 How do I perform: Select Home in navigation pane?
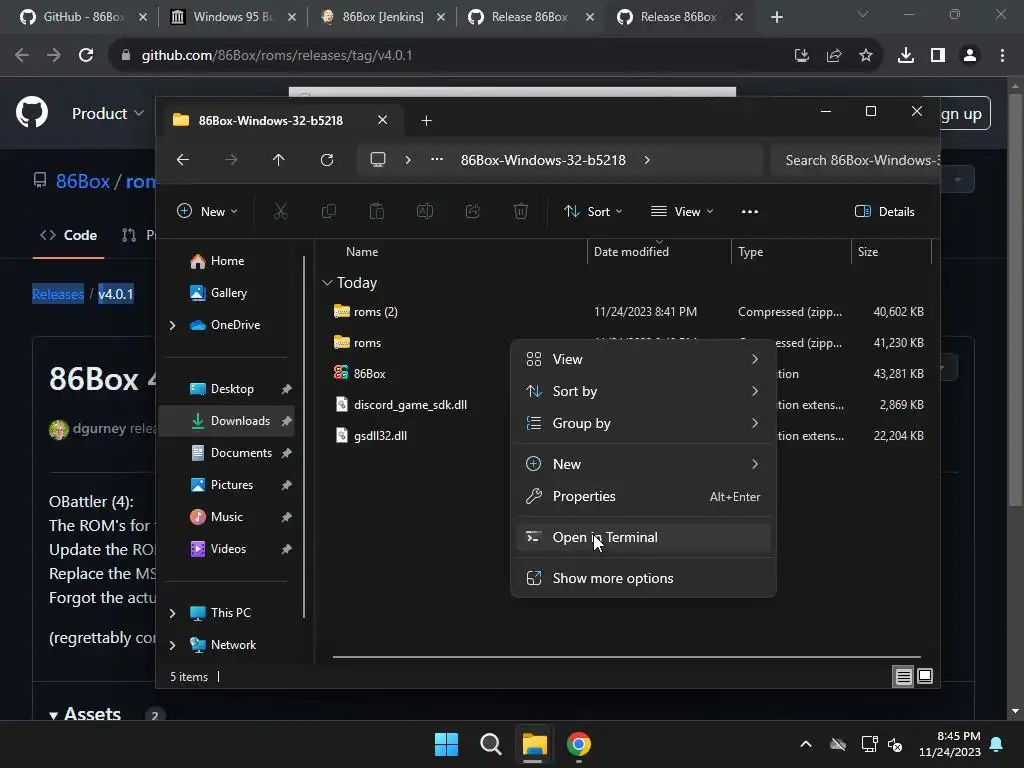(227, 261)
